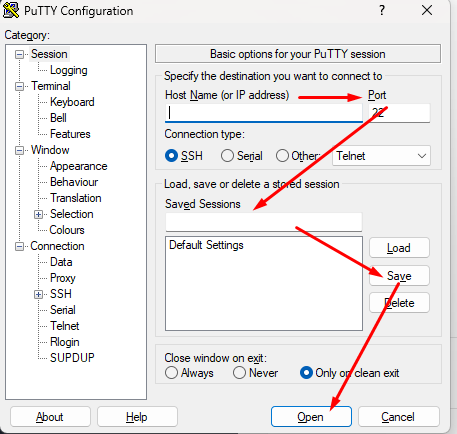Select Terminal category in tree
This screenshot has height=434, width=457.
pos(51,86)
